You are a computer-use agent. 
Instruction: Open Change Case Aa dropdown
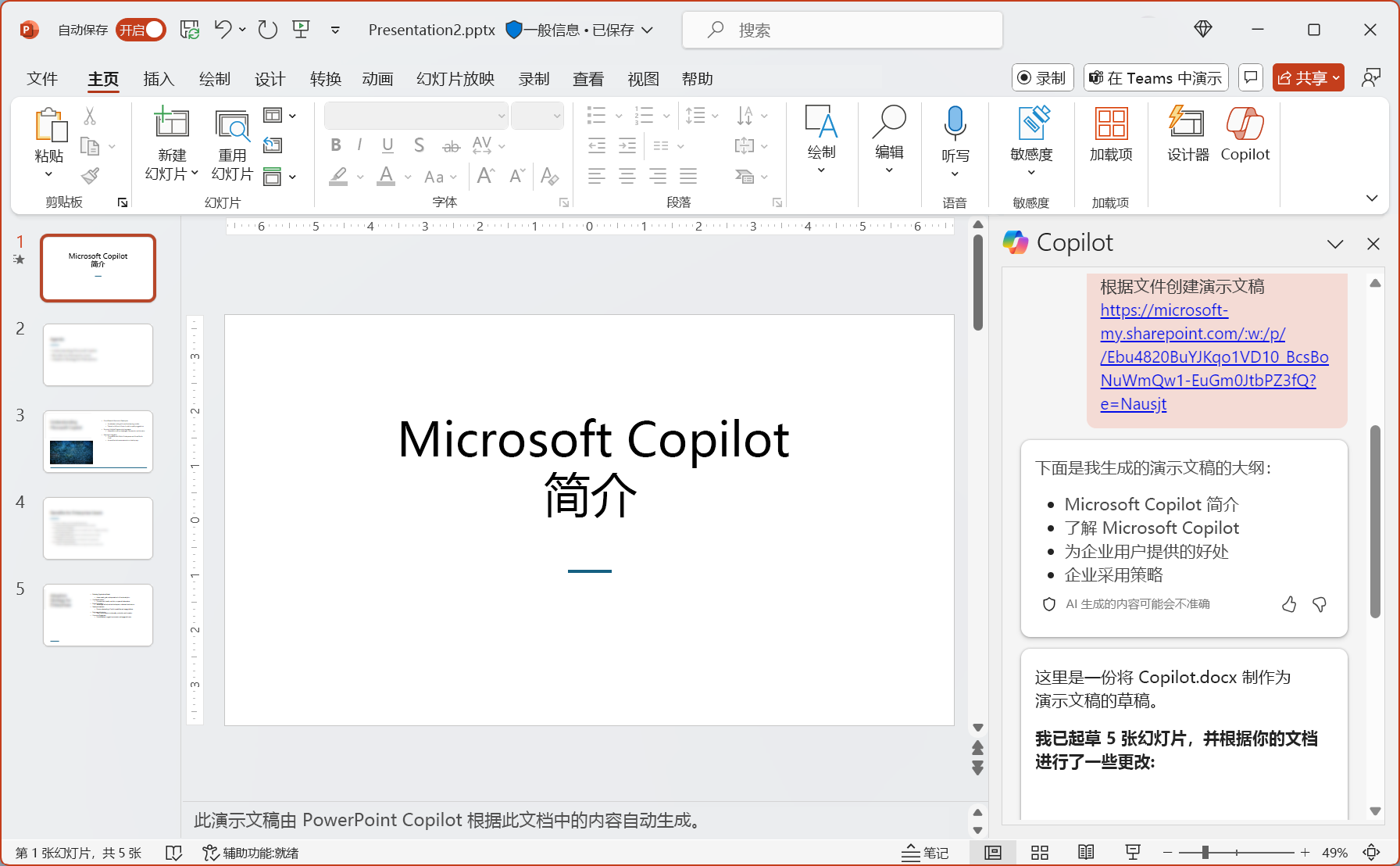click(x=440, y=177)
